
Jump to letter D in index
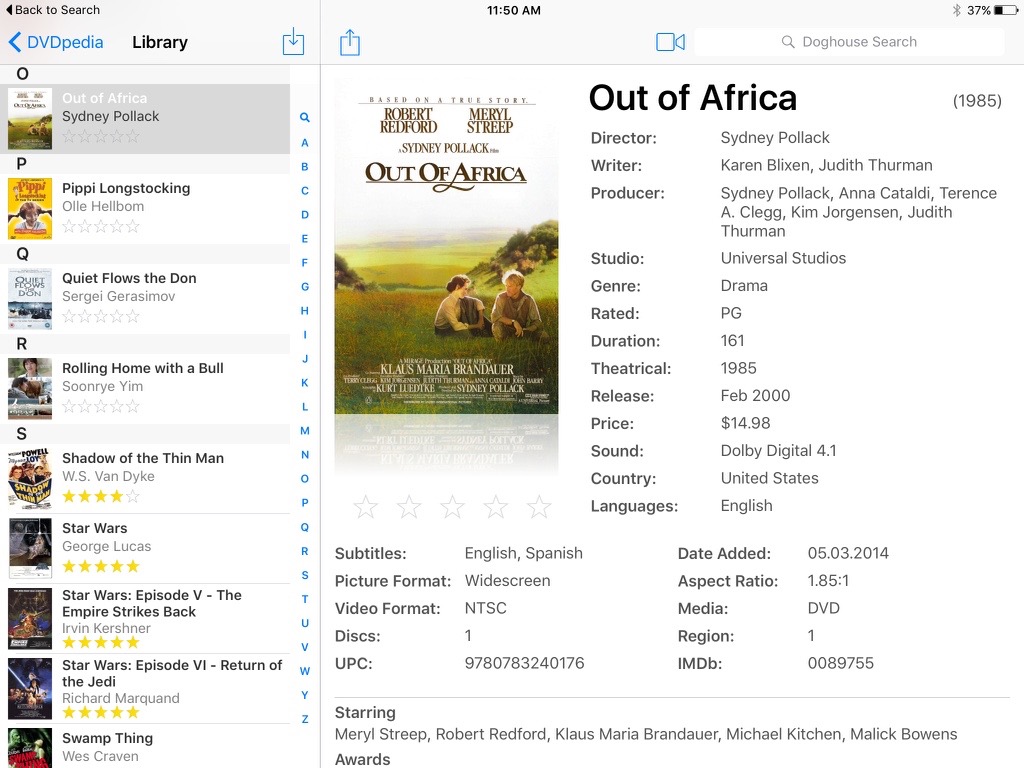[304, 215]
